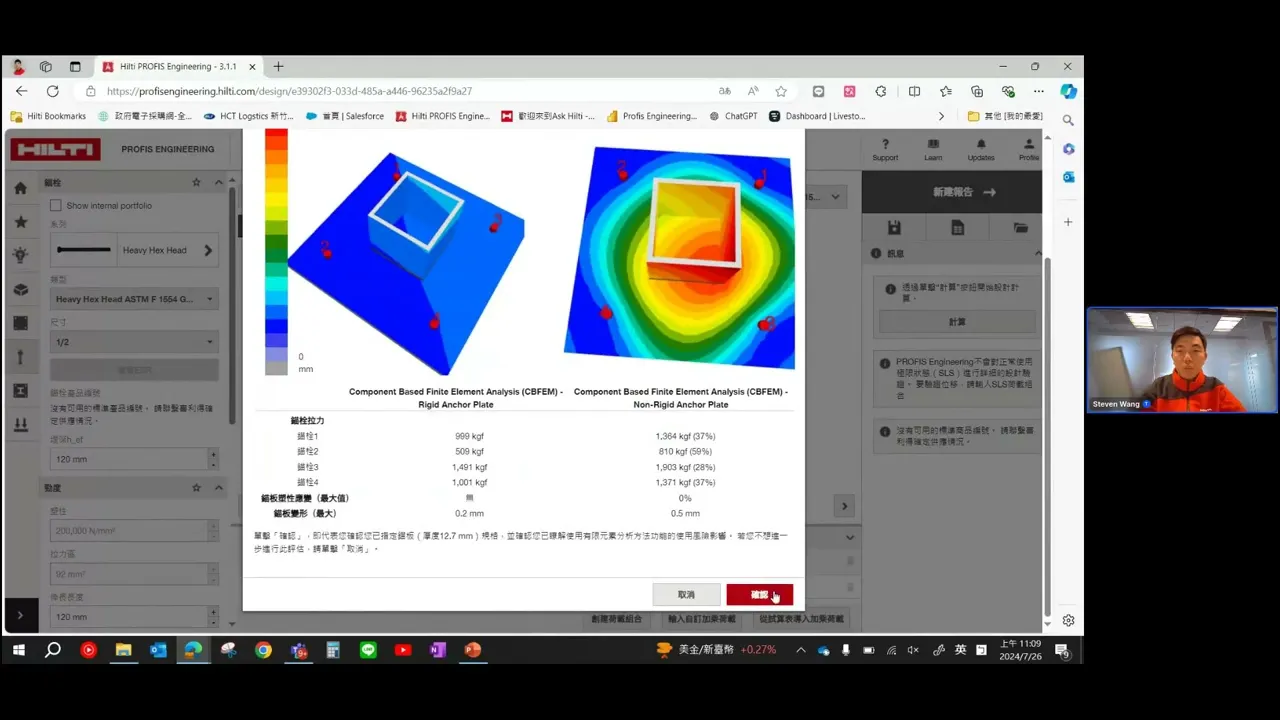Click the 創建荷載組合 button
Image resolution: width=1280 pixels, height=720 pixels.
click(615, 619)
